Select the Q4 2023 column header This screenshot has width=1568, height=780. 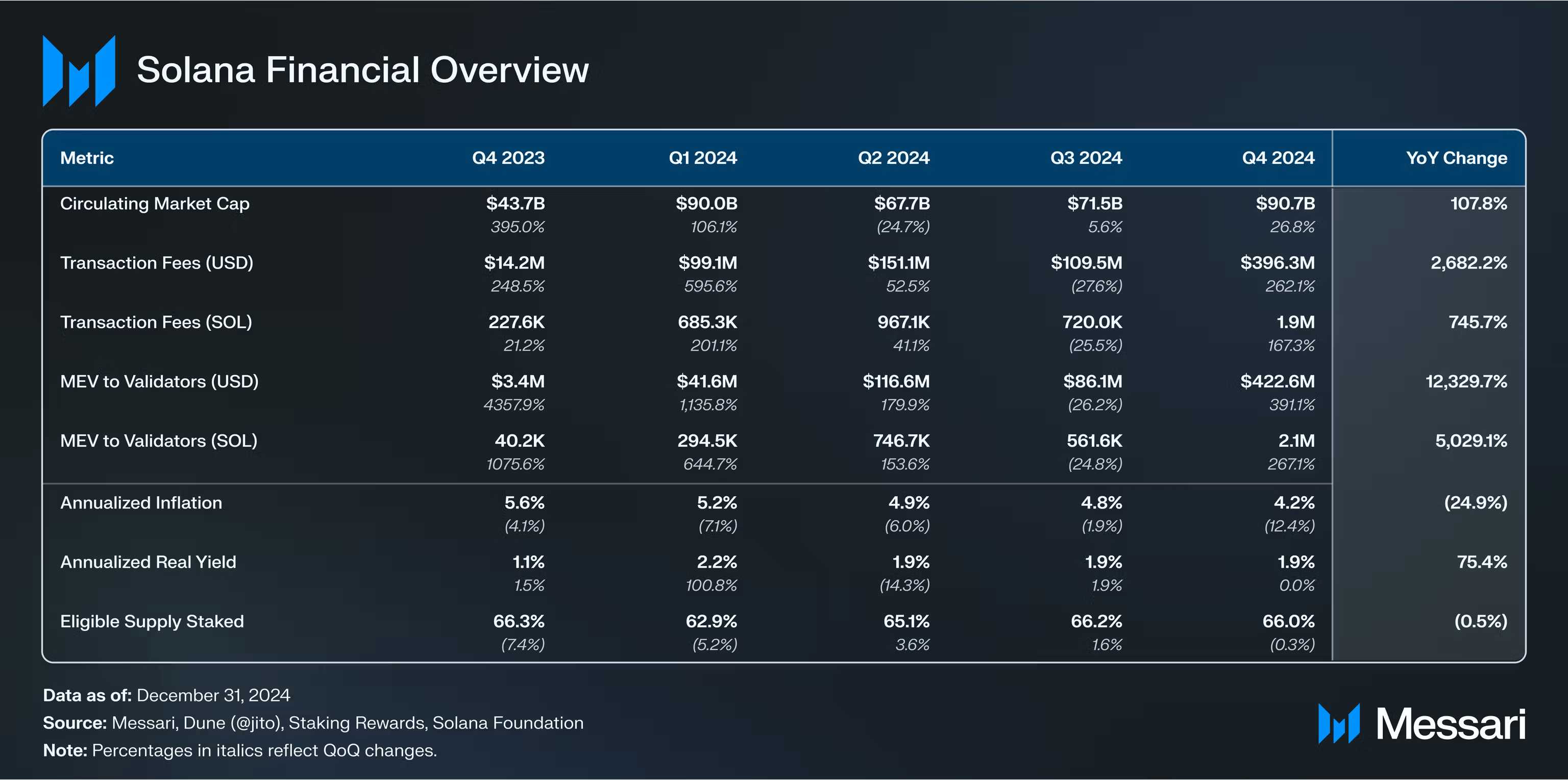coord(508,158)
